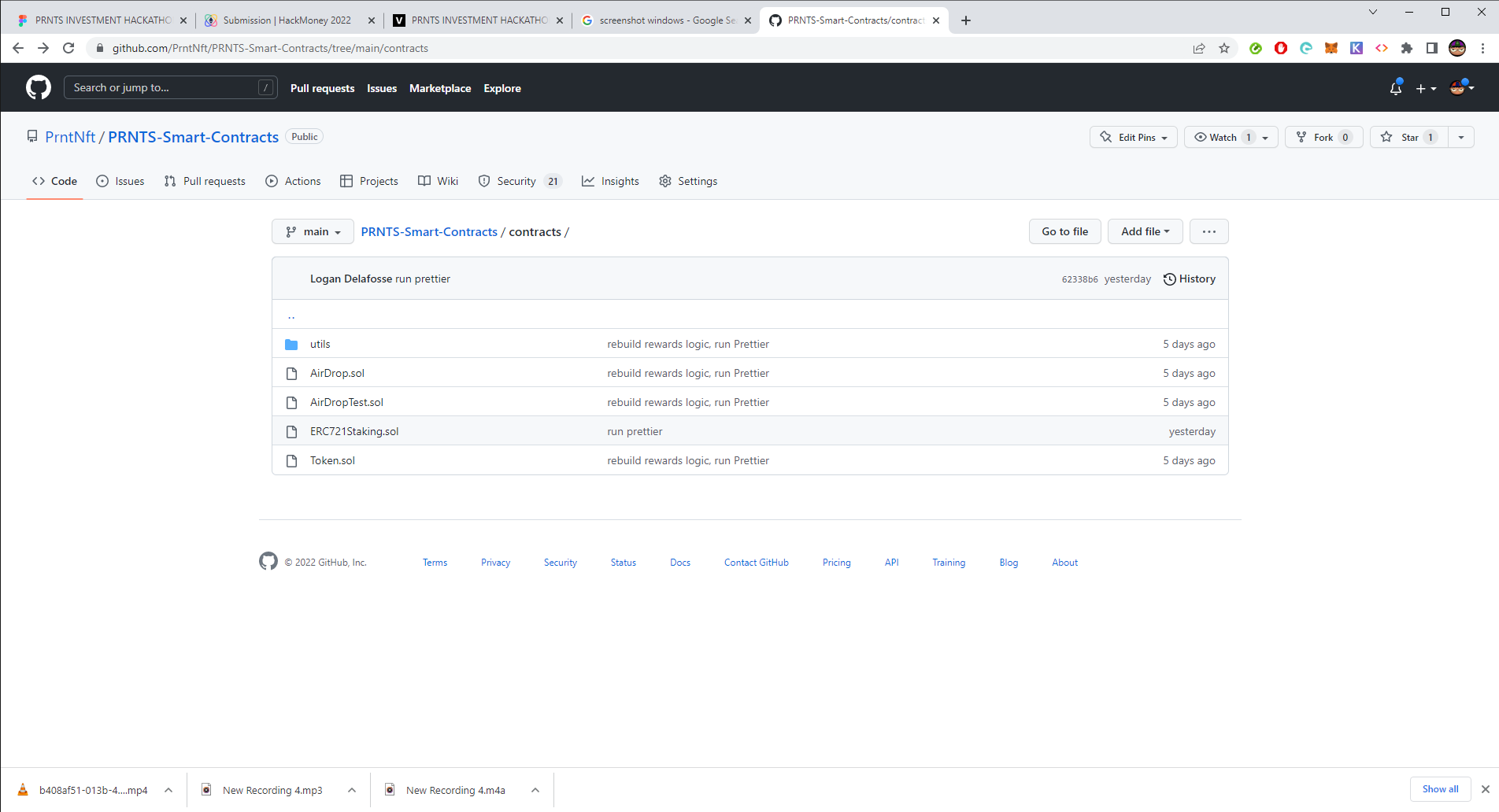Open the plus create-new dropdown
The height and width of the screenshot is (812, 1499).
click(x=1426, y=88)
